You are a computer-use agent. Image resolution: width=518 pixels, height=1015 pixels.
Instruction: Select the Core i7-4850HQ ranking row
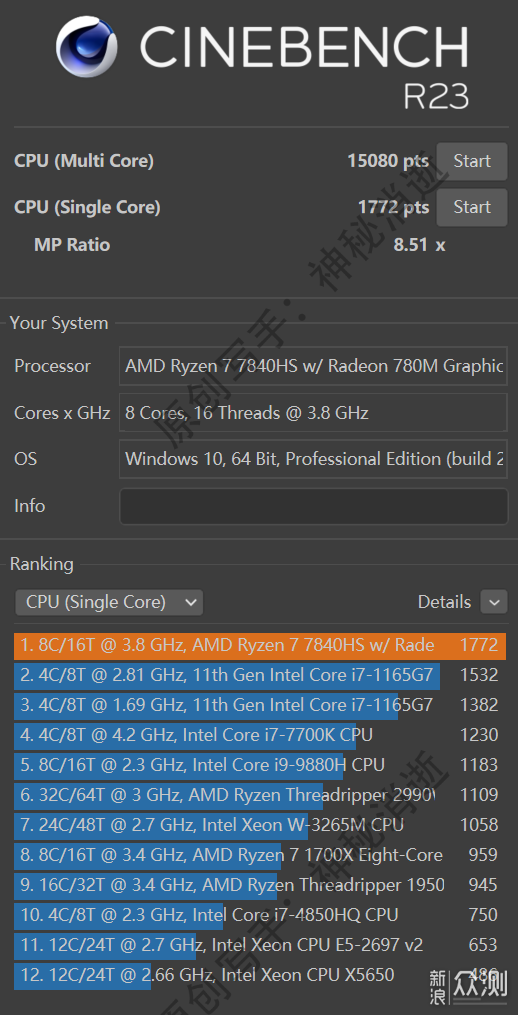pyautogui.click(x=260, y=915)
